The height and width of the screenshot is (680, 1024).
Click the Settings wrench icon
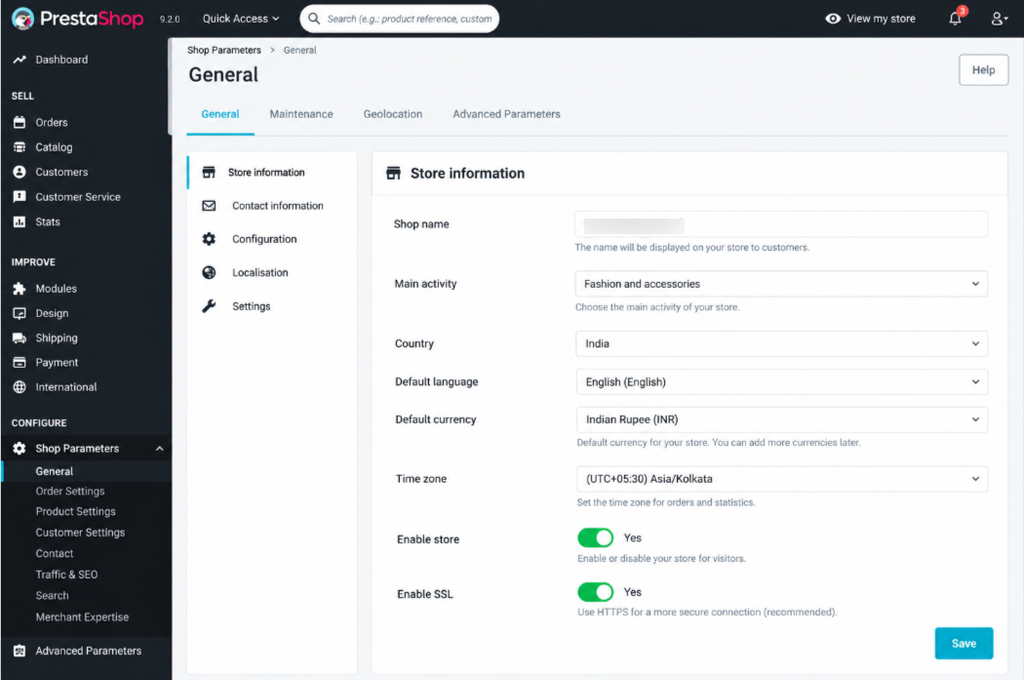coord(209,306)
